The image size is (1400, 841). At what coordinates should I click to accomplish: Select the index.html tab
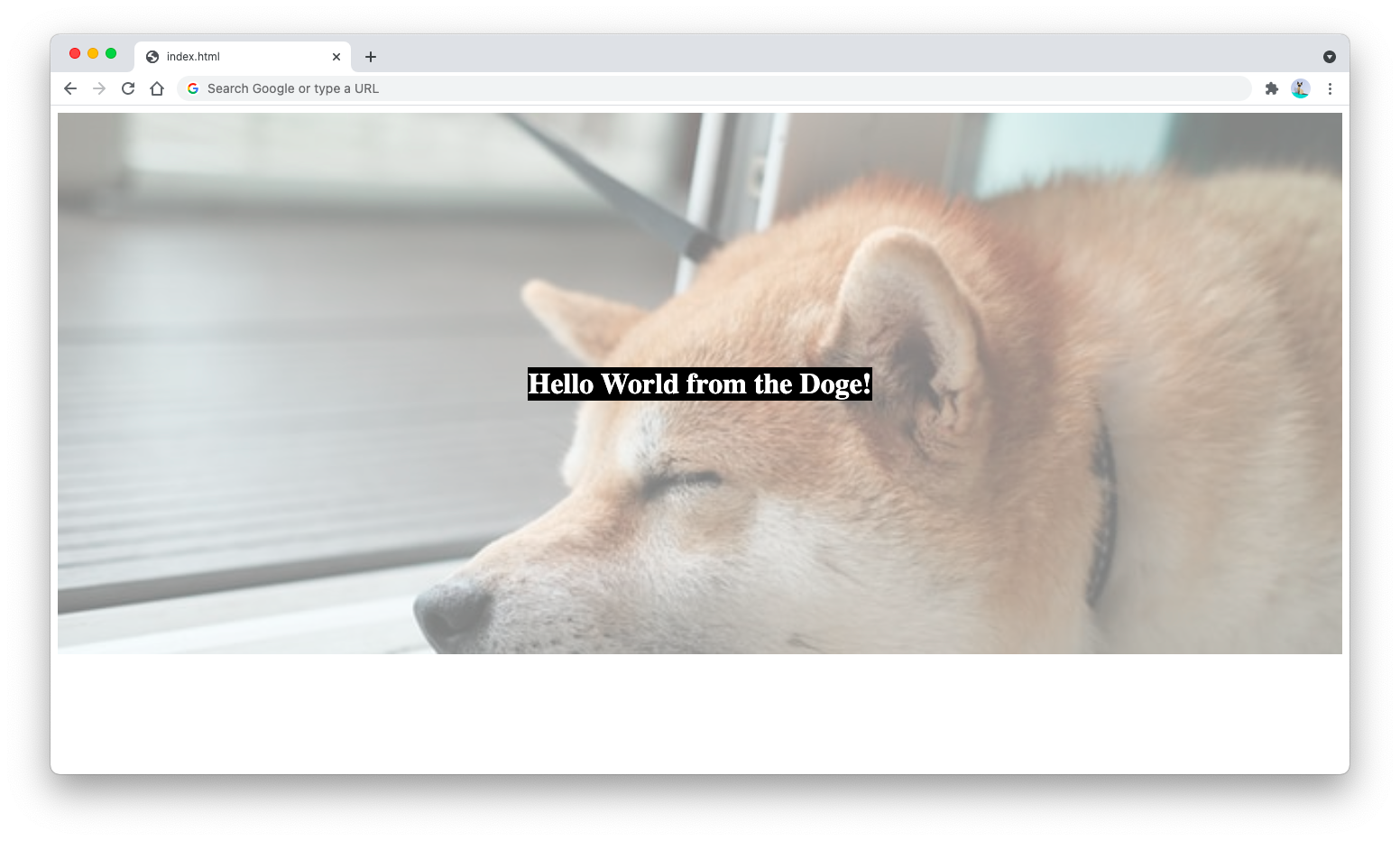(x=243, y=57)
